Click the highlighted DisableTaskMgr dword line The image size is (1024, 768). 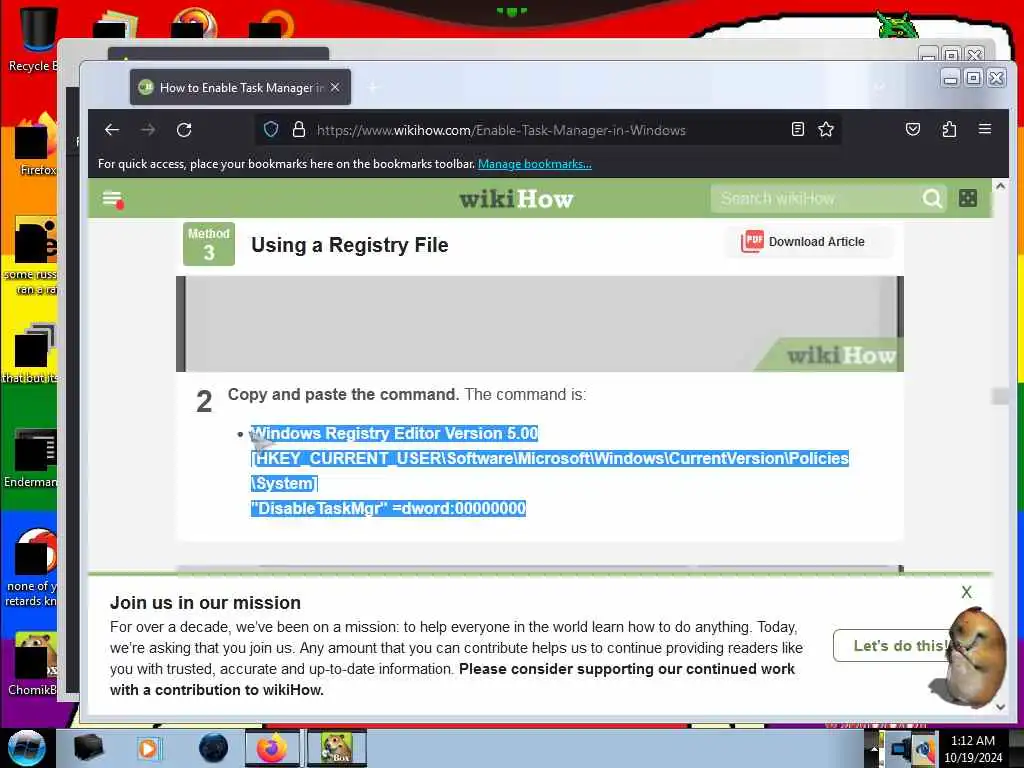click(389, 508)
